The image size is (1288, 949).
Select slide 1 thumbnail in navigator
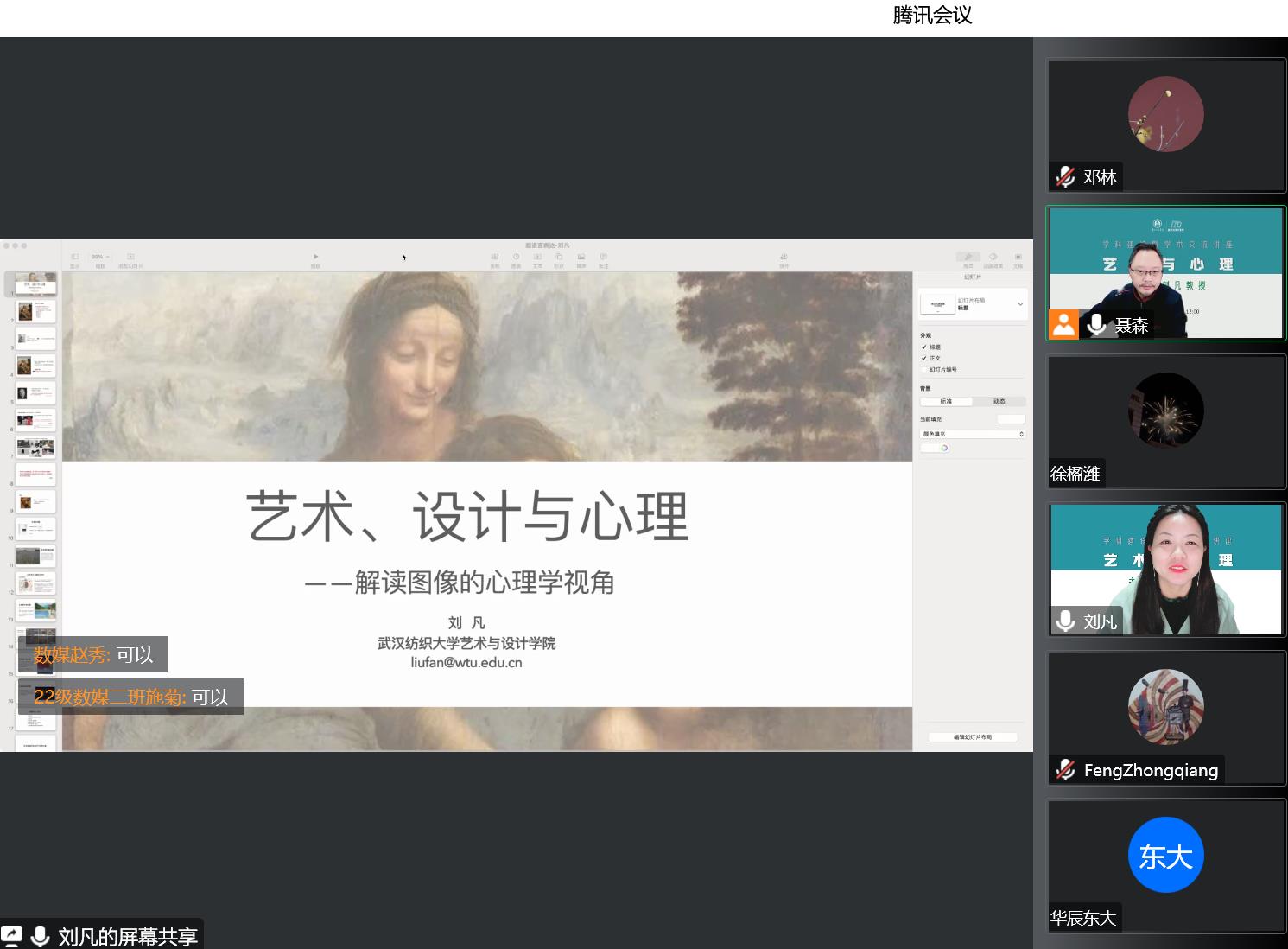pos(35,284)
